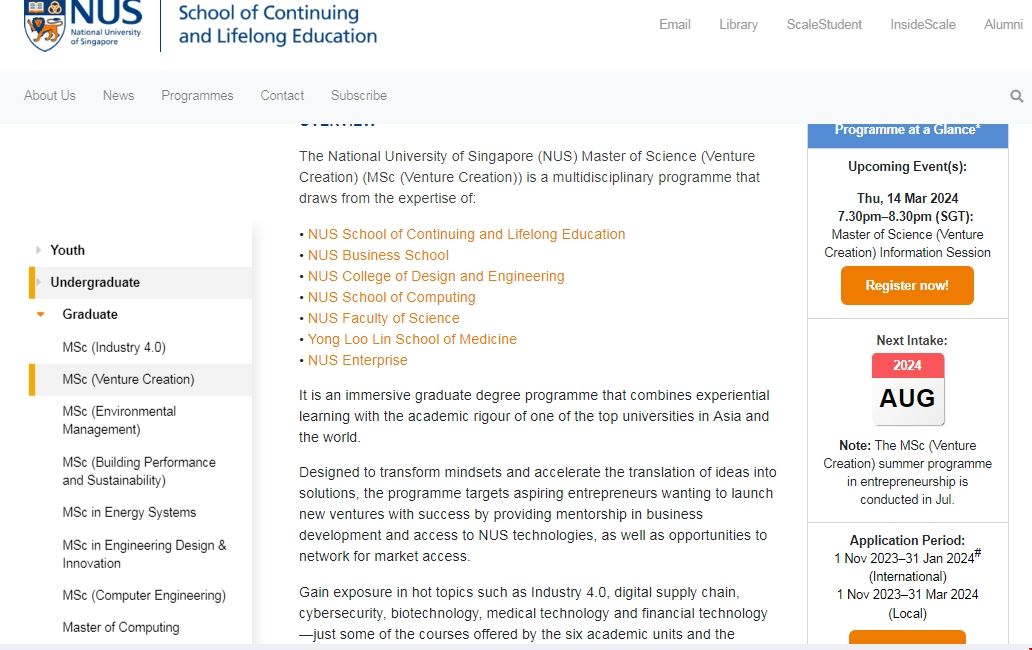This screenshot has height=650, width=1032.
Task: Collapse the Graduate section
Action: coord(89,314)
